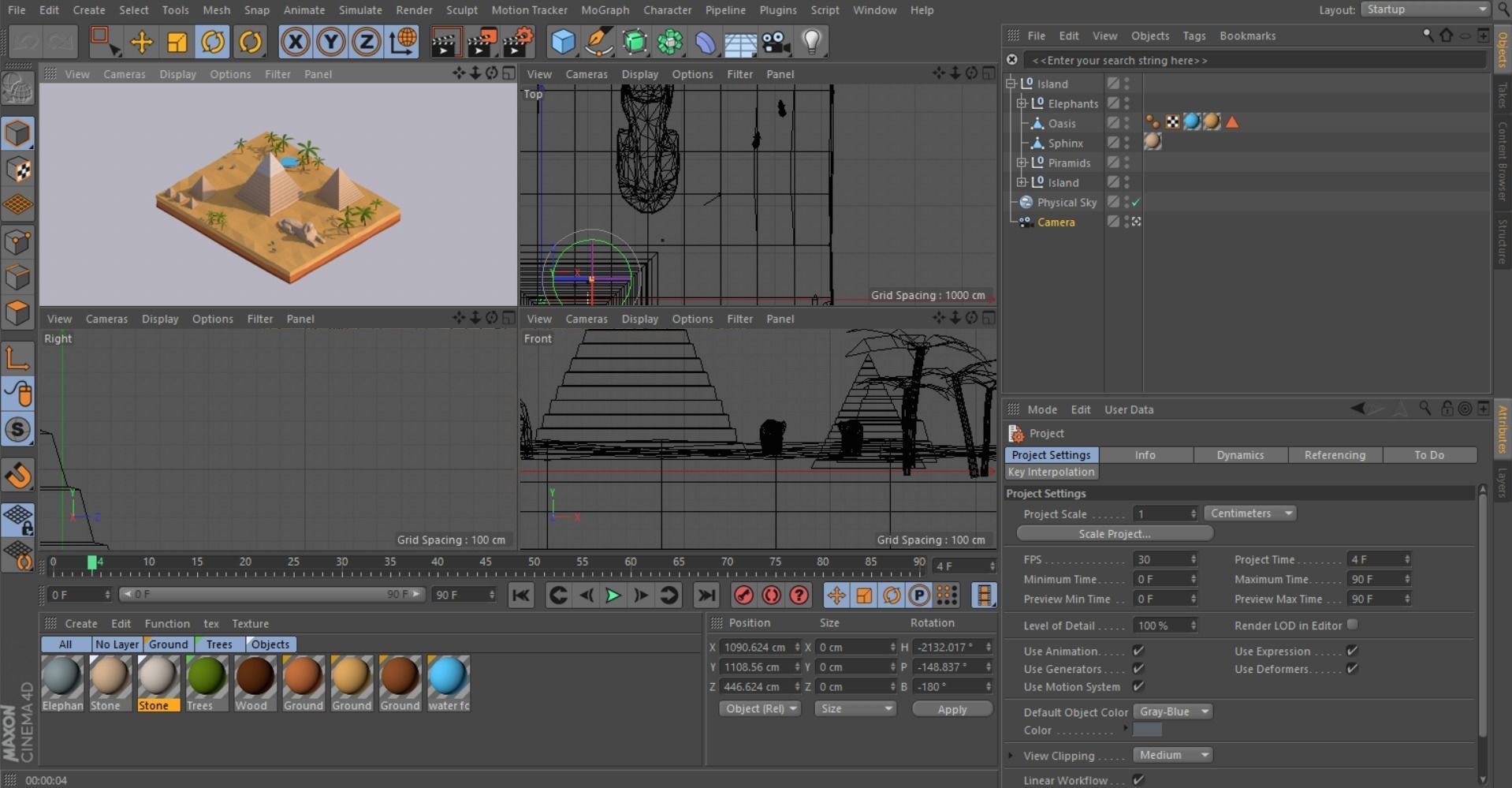Render to Picture Viewer

[482, 41]
